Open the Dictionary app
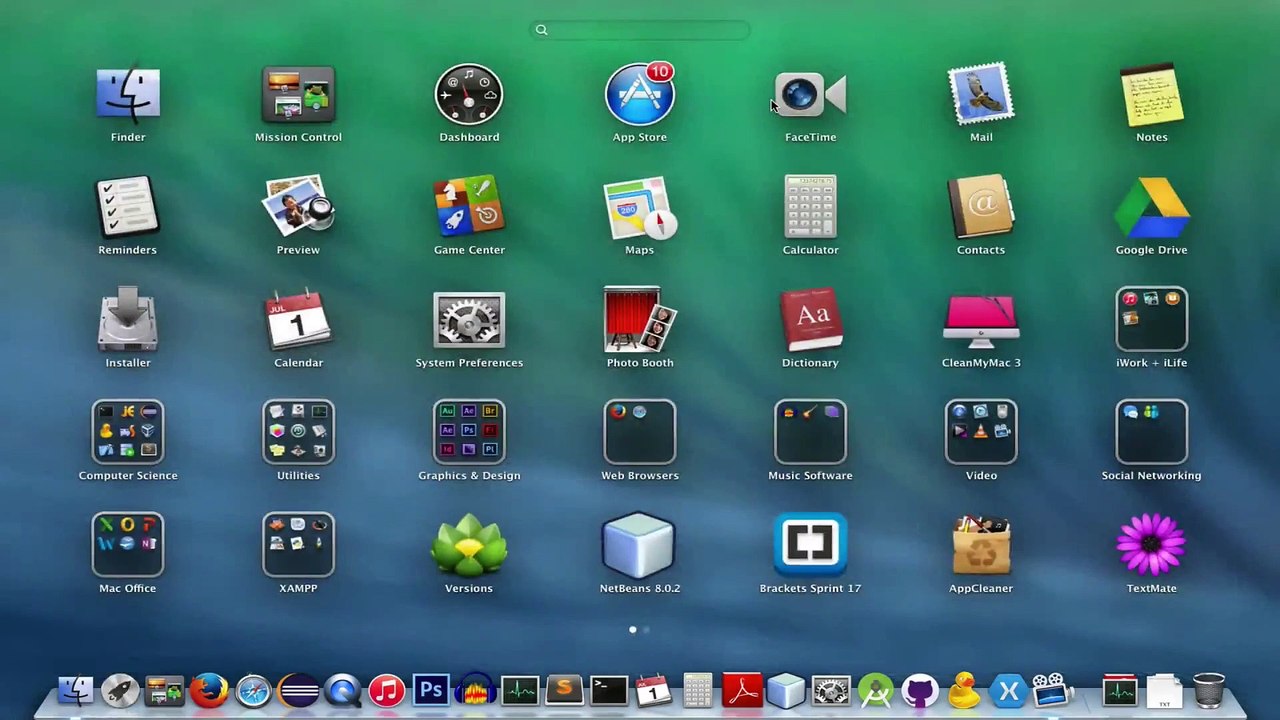 pos(810,320)
